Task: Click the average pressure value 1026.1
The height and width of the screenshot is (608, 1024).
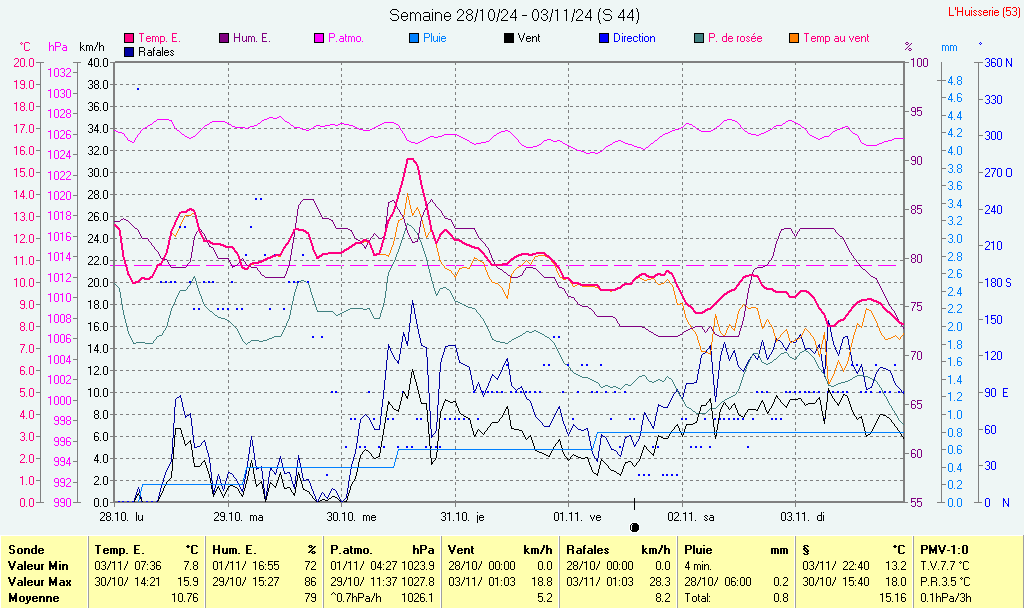Action: click(418, 598)
